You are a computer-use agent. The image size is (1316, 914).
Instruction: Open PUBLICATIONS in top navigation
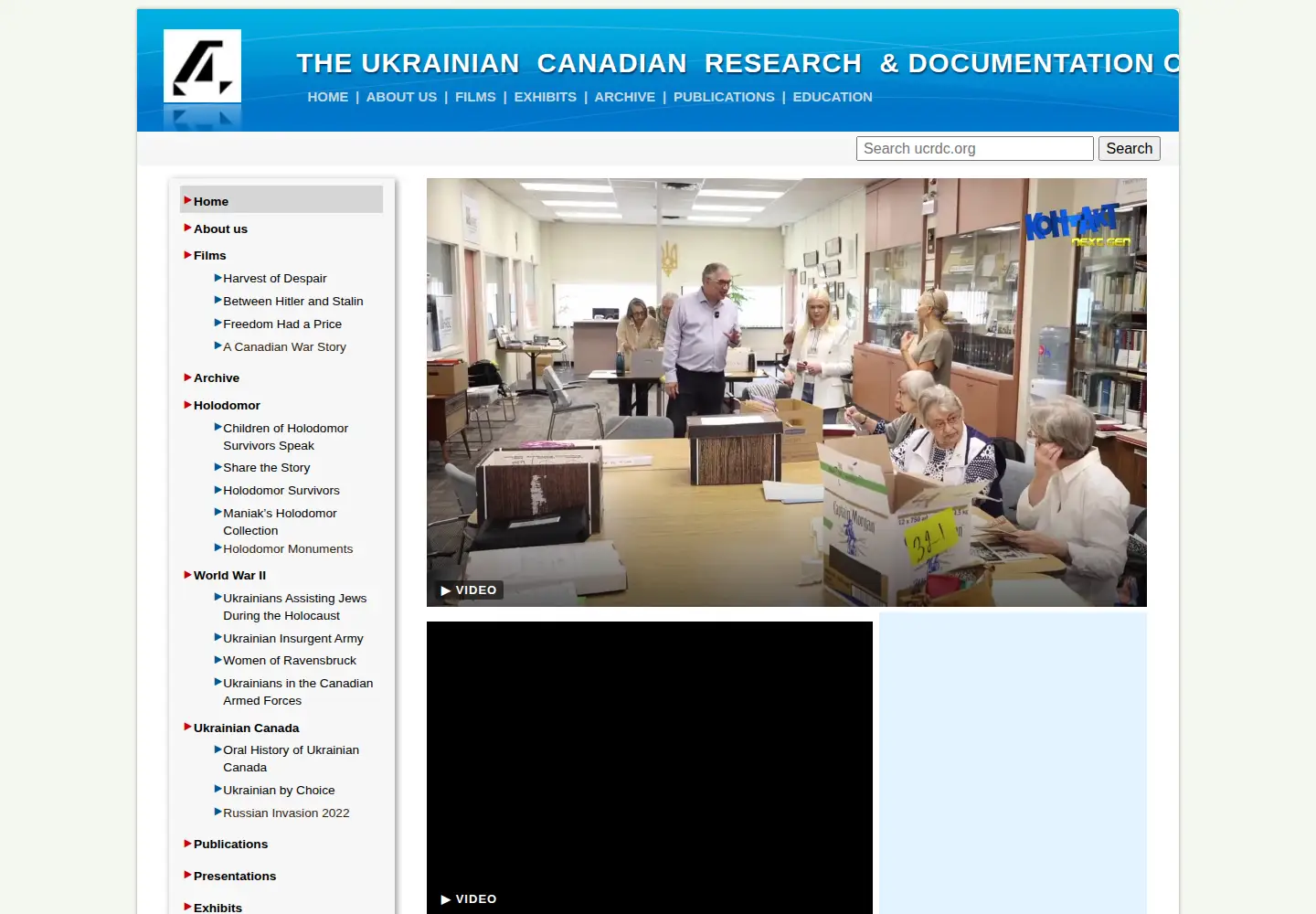(x=724, y=97)
